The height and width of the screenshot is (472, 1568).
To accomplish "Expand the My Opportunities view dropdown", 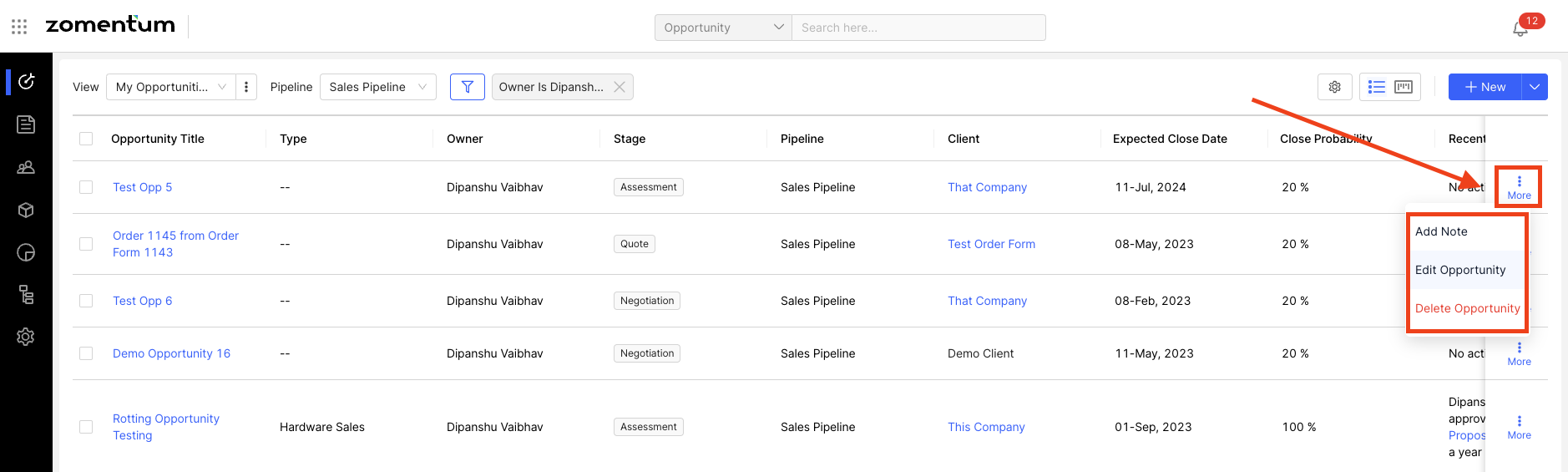I will pyautogui.click(x=170, y=87).
